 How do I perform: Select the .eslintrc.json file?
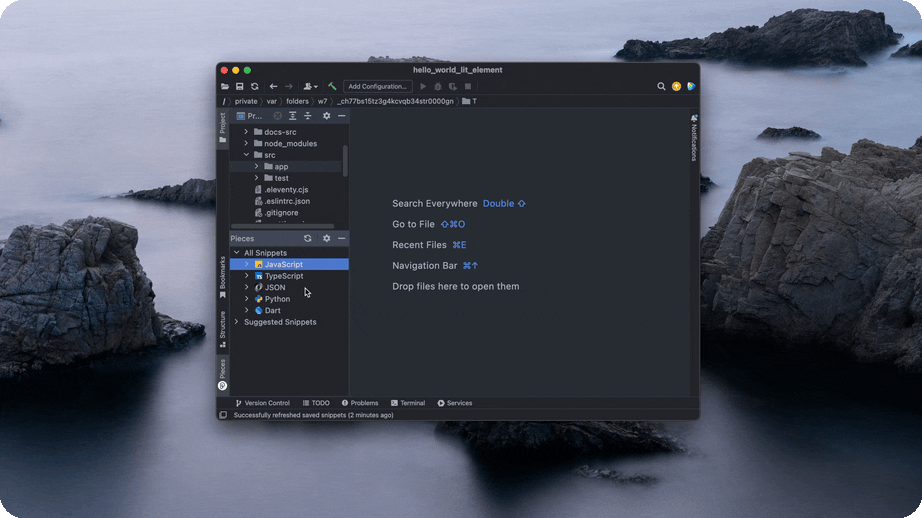[x=282, y=201]
